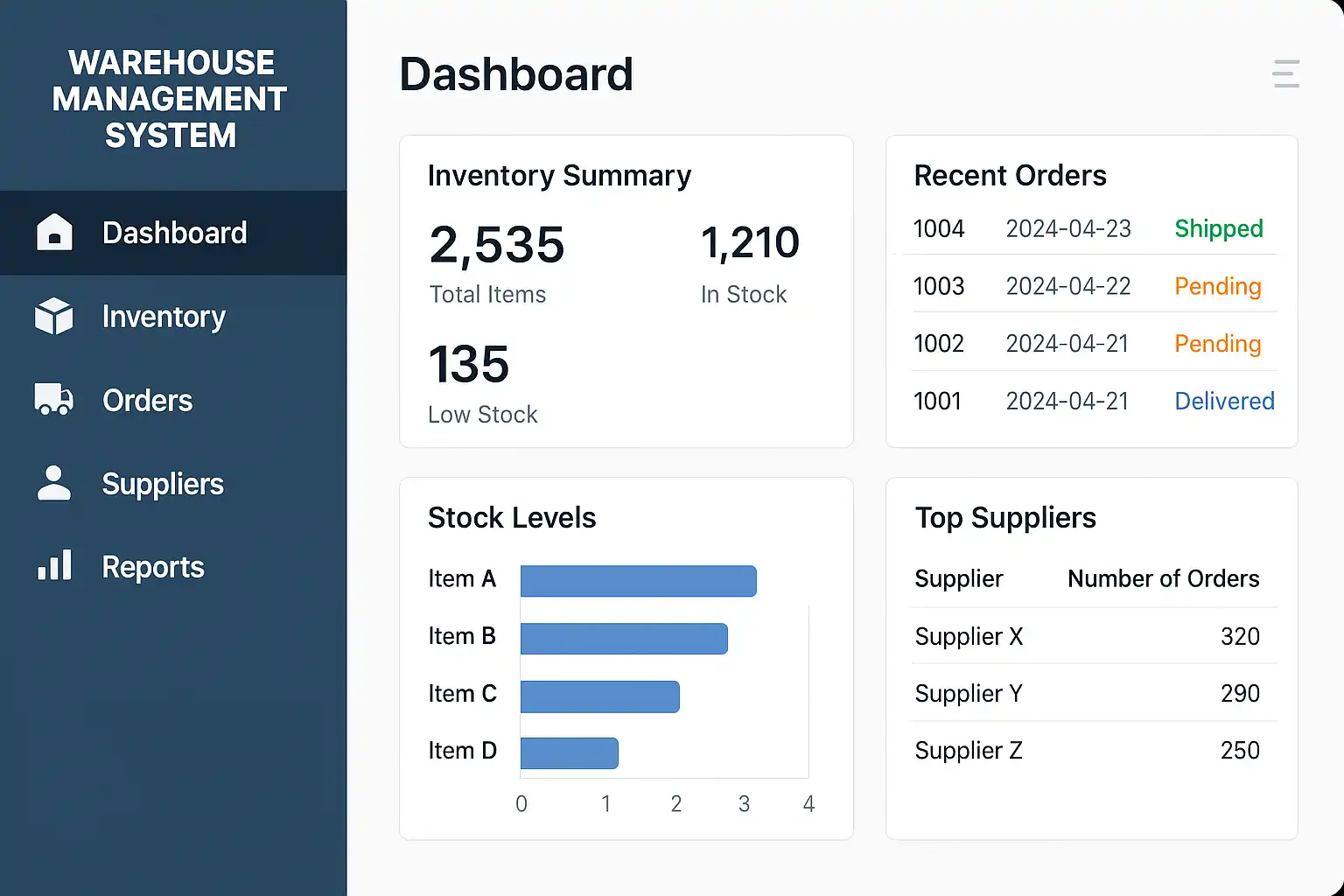Open order 1003 row
The width and height of the screenshot is (1344, 896).
(x=939, y=287)
